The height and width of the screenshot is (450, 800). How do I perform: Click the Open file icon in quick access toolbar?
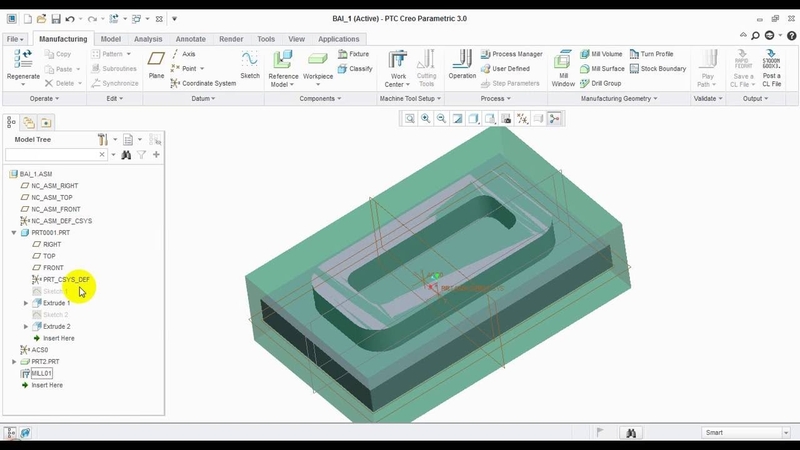pos(41,19)
